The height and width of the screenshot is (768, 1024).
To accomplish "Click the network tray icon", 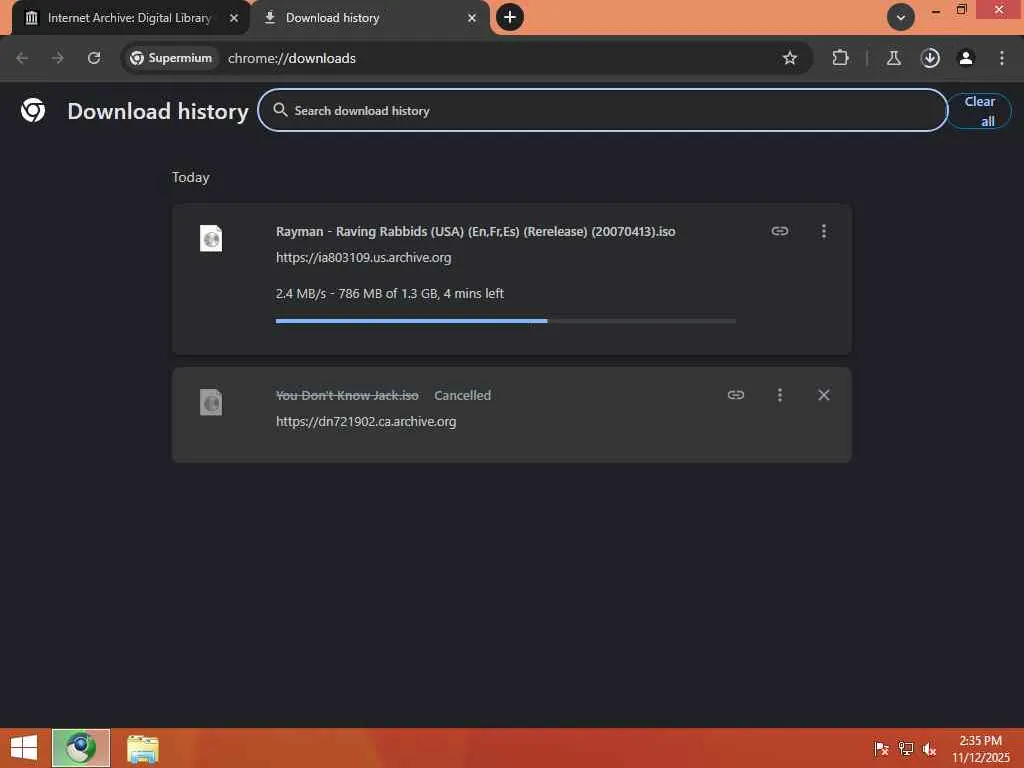I will point(906,748).
